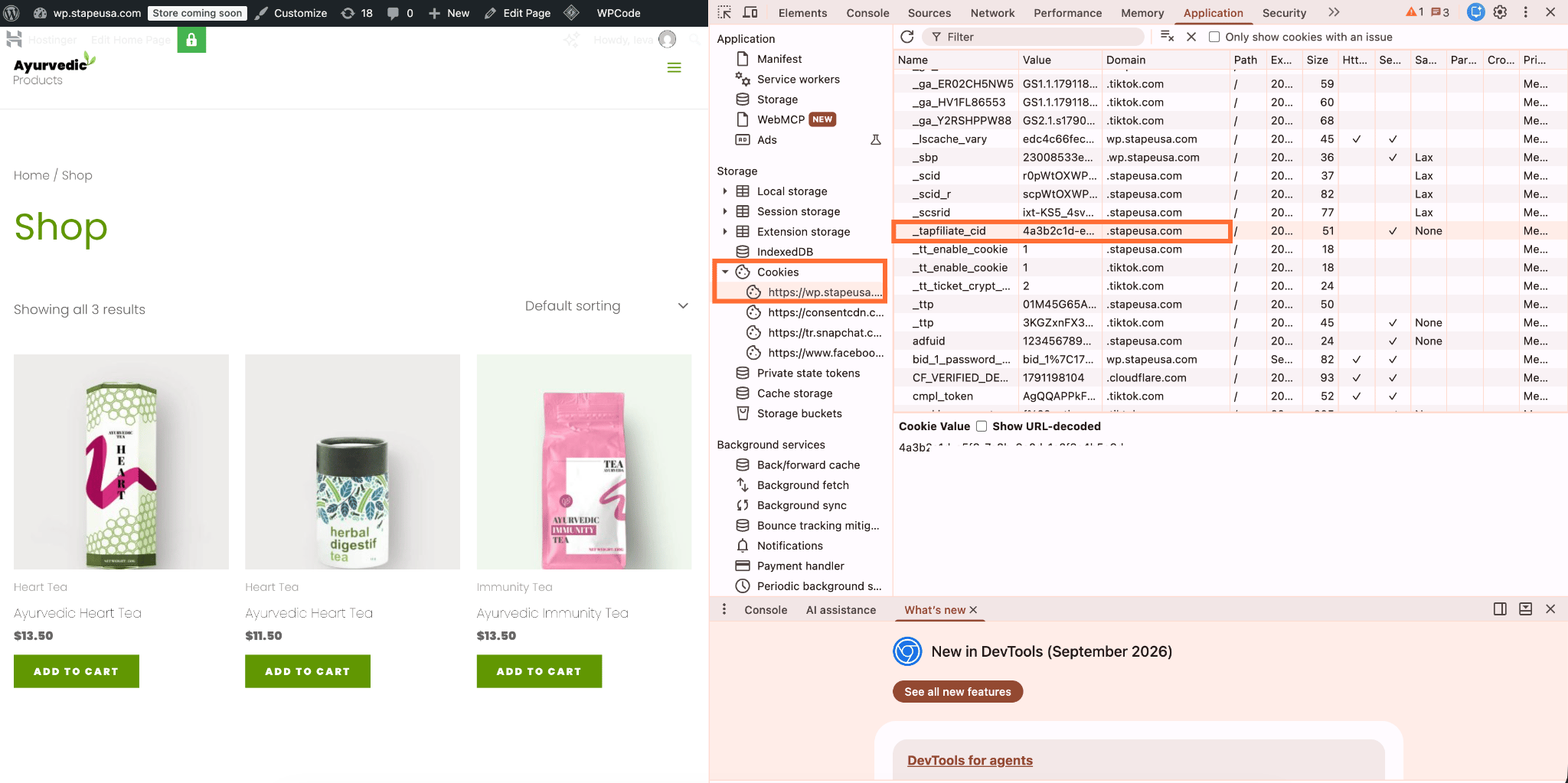Open the herbal digestif tea product image

tap(352, 462)
